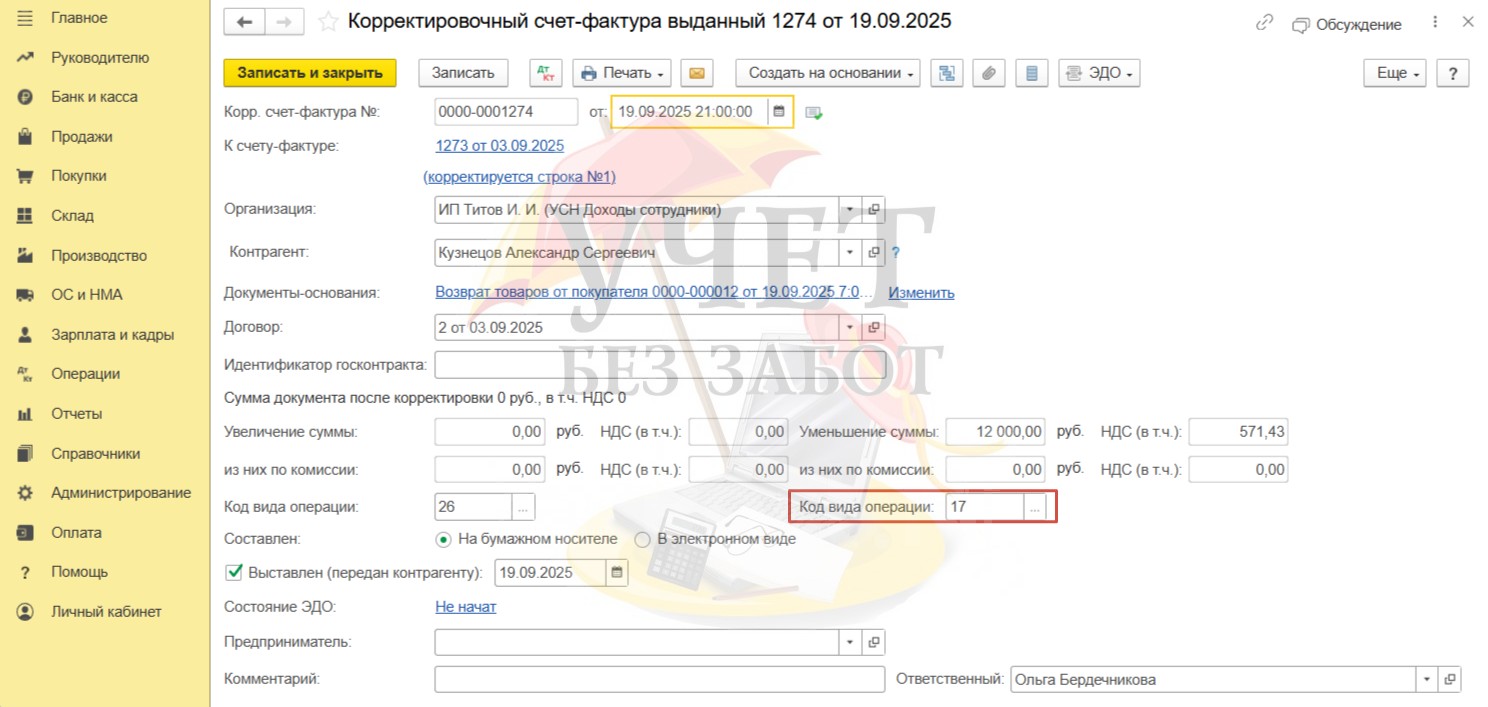The image size is (1488, 707).
Task: Open the three-dot window menu
Action: tap(1437, 22)
